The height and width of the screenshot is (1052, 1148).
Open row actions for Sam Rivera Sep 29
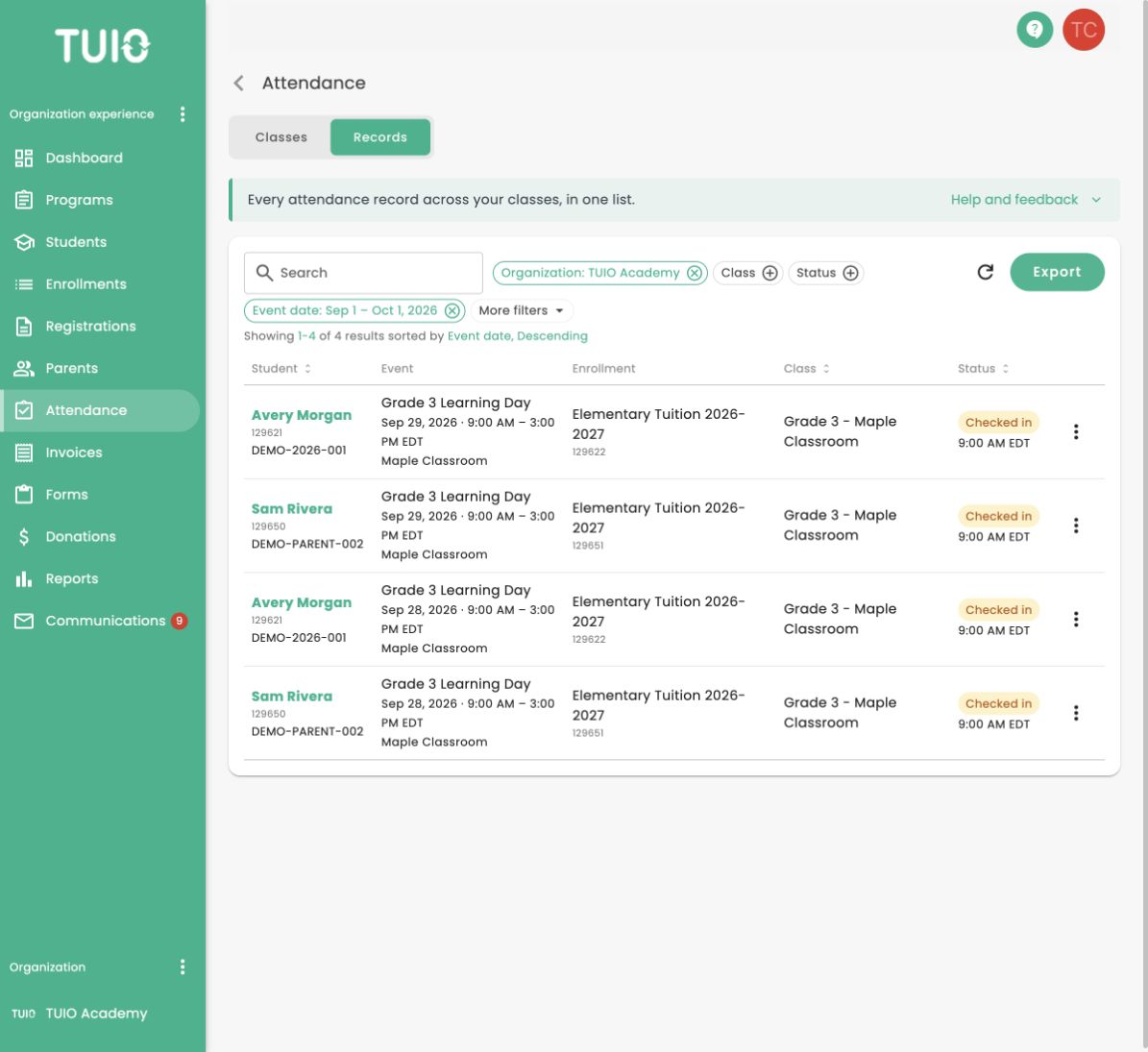[x=1076, y=526]
